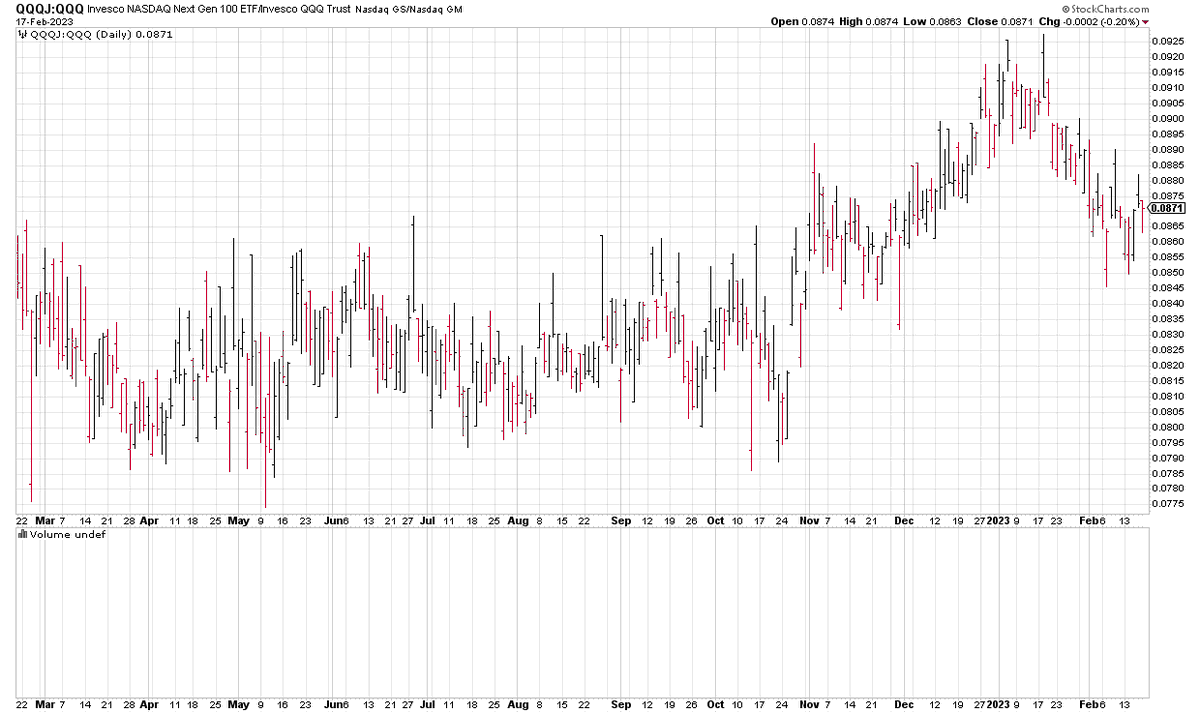Click the Jul label under the price chart
The height and width of the screenshot is (713, 1200).
pos(428,521)
